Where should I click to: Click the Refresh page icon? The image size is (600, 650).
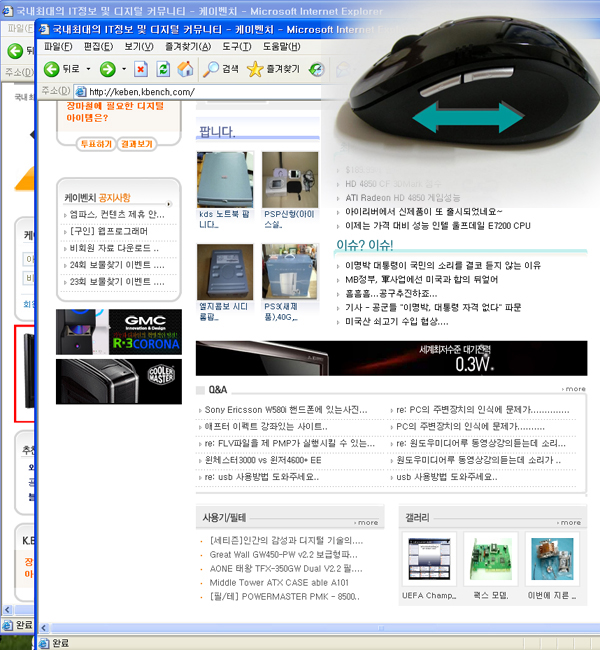tap(163, 69)
